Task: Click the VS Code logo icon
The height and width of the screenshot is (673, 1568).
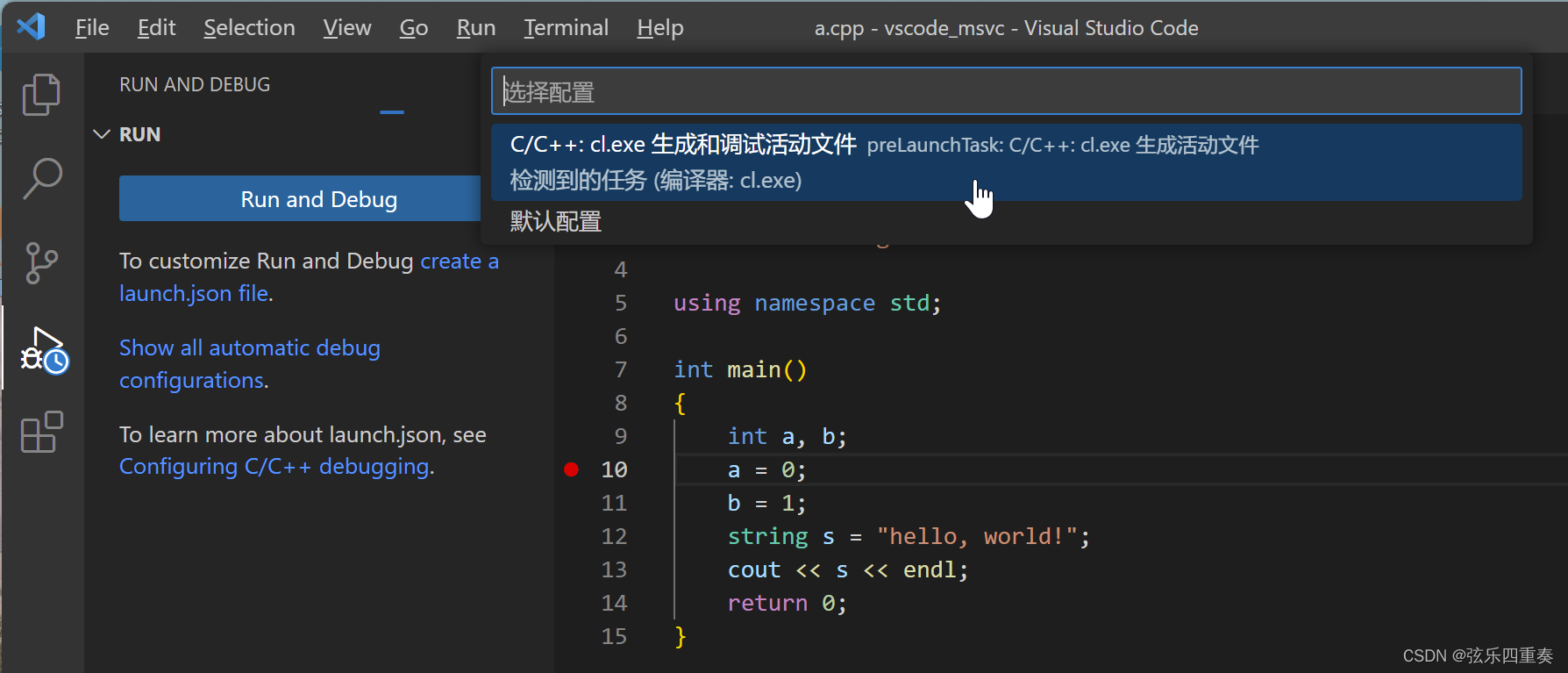Action: 32,27
